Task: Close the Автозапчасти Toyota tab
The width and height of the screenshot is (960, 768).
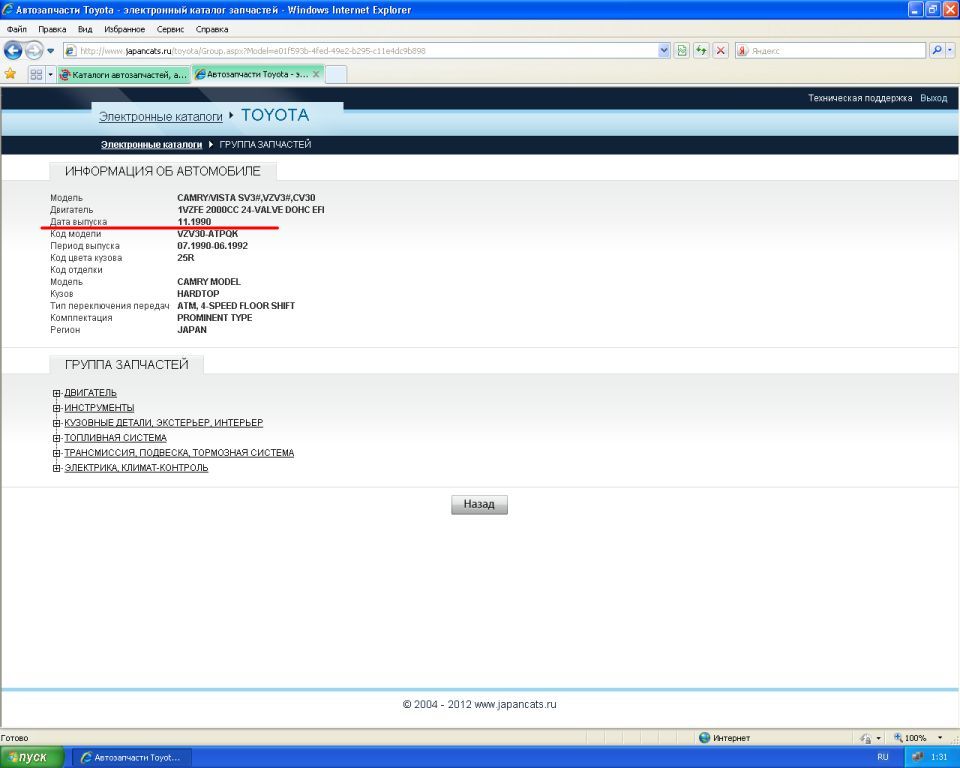Action: [317, 74]
